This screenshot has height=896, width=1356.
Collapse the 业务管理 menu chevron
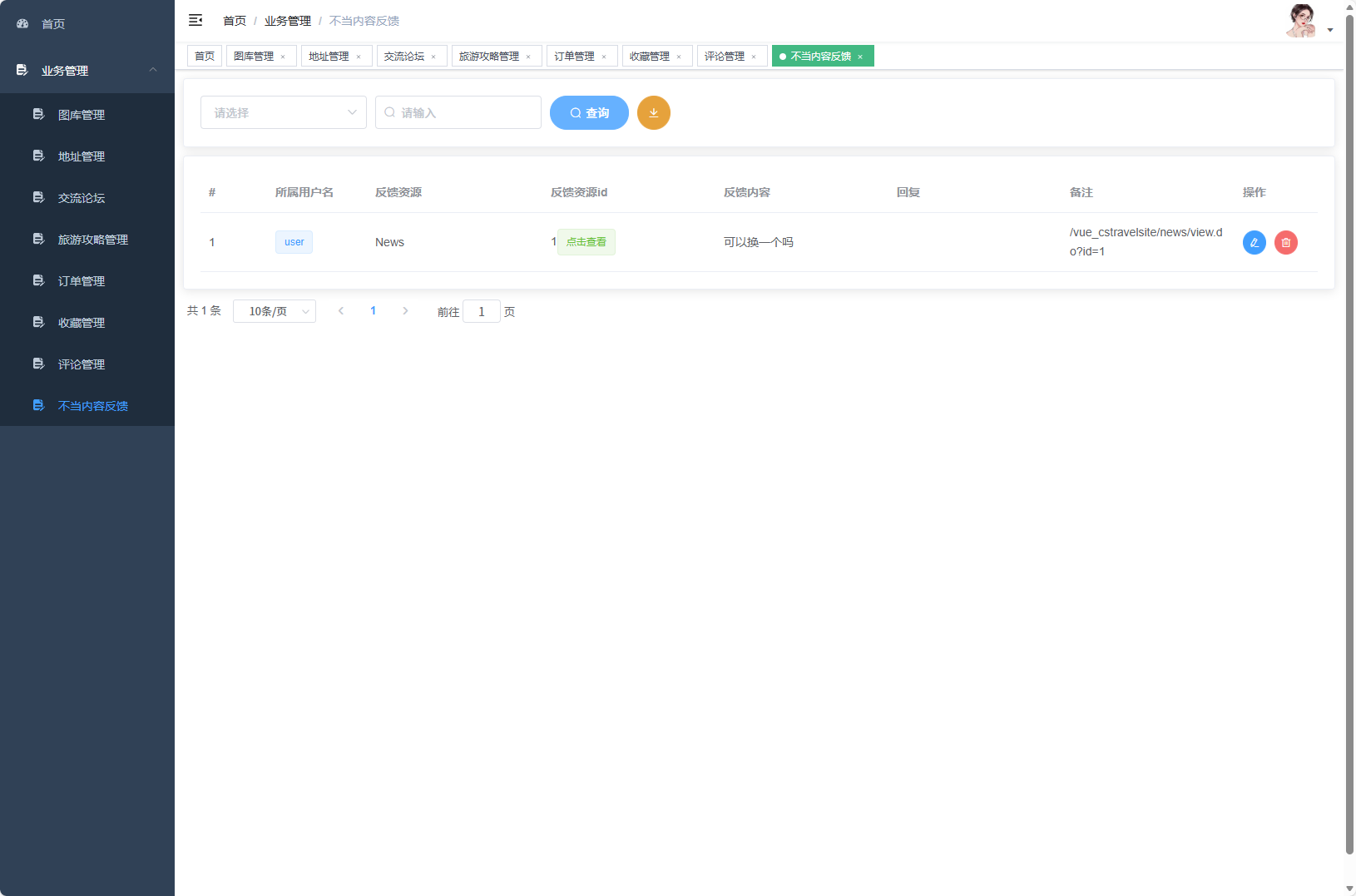click(152, 71)
